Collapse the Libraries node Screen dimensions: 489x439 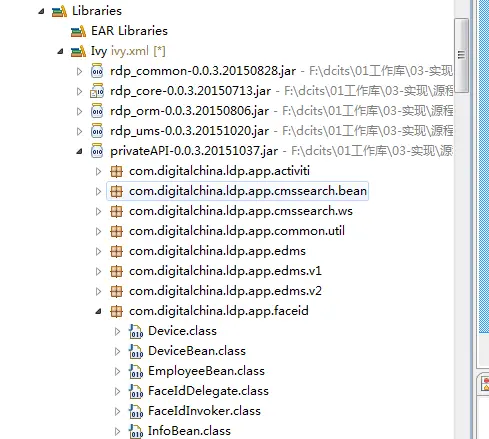tap(41, 12)
